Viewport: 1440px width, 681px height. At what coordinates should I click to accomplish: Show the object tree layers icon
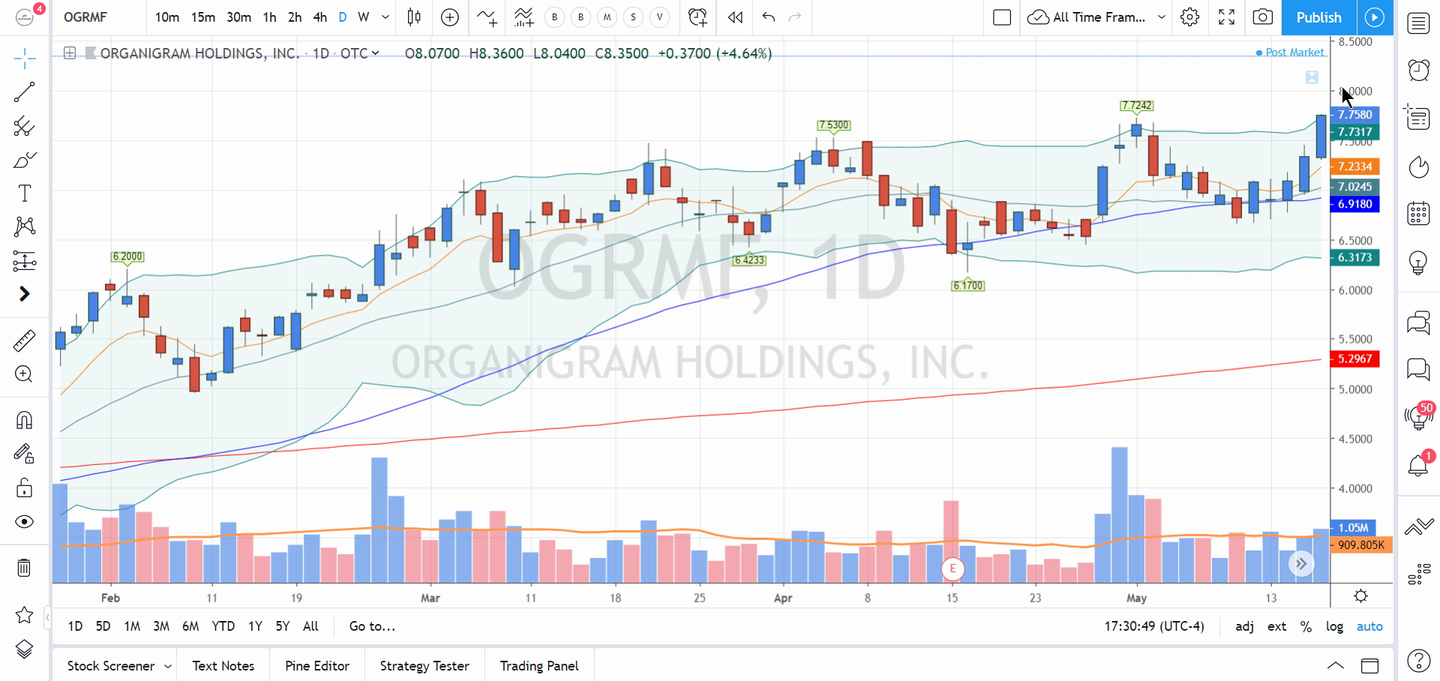tap(24, 648)
